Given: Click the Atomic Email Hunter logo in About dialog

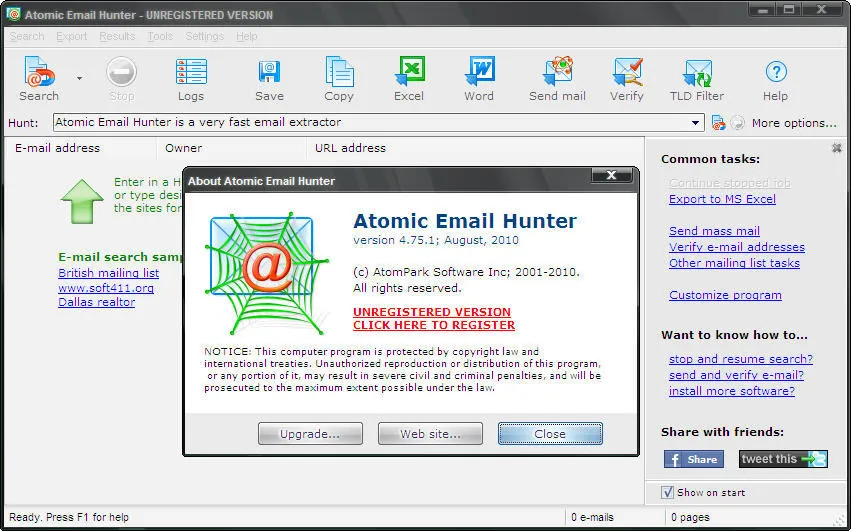Looking at the screenshot, I should point(266,273).
